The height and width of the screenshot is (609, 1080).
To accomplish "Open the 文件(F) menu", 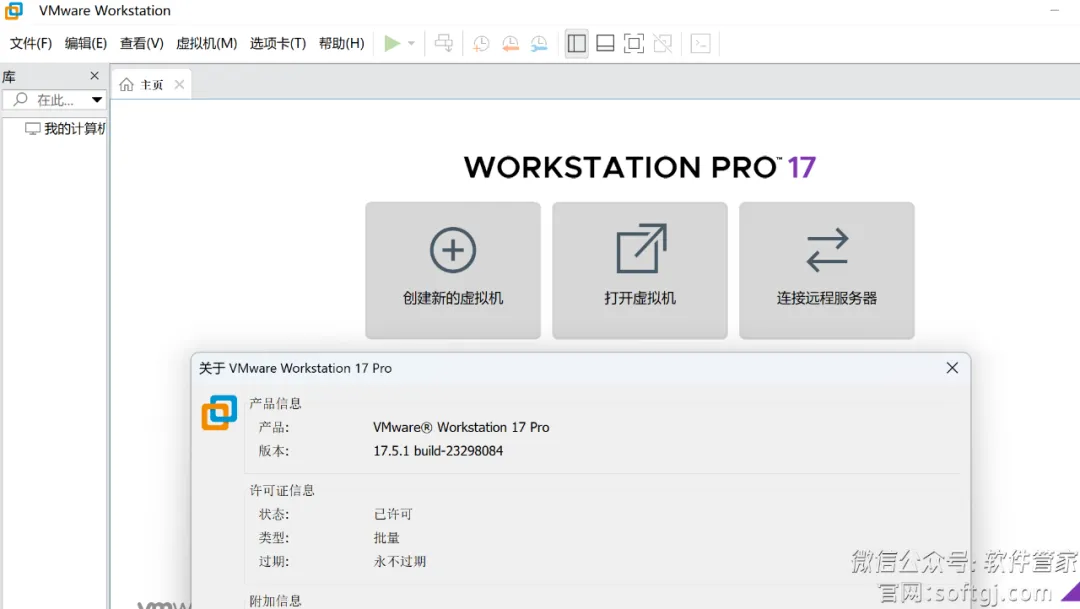I will click(x=31, y=43).
